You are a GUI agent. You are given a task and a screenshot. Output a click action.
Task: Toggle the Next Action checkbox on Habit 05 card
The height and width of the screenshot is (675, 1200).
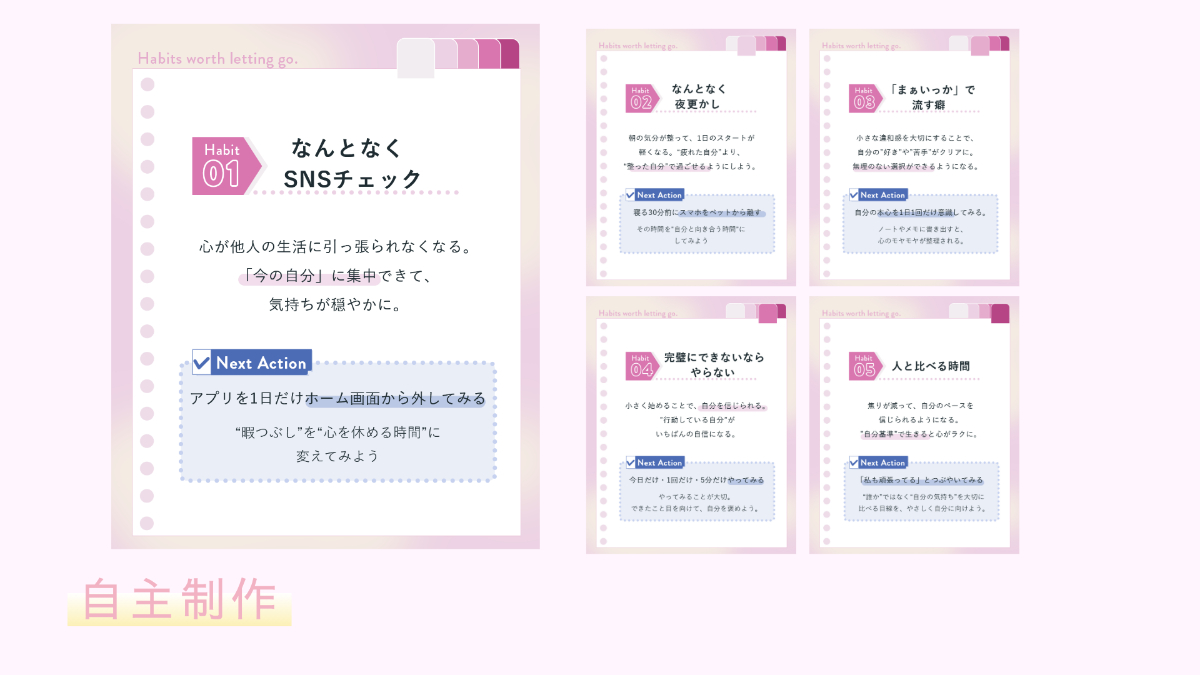(854, 463)
